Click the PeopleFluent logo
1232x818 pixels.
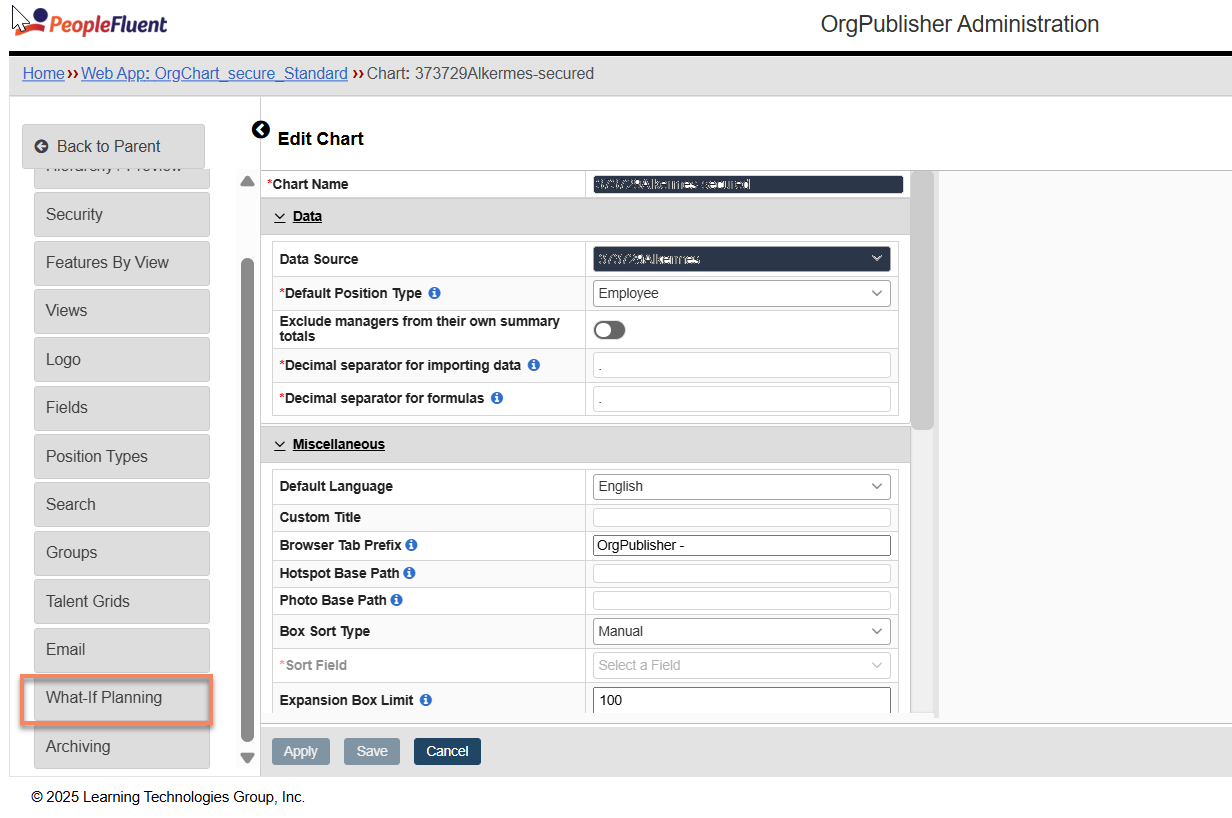(90, 23)
